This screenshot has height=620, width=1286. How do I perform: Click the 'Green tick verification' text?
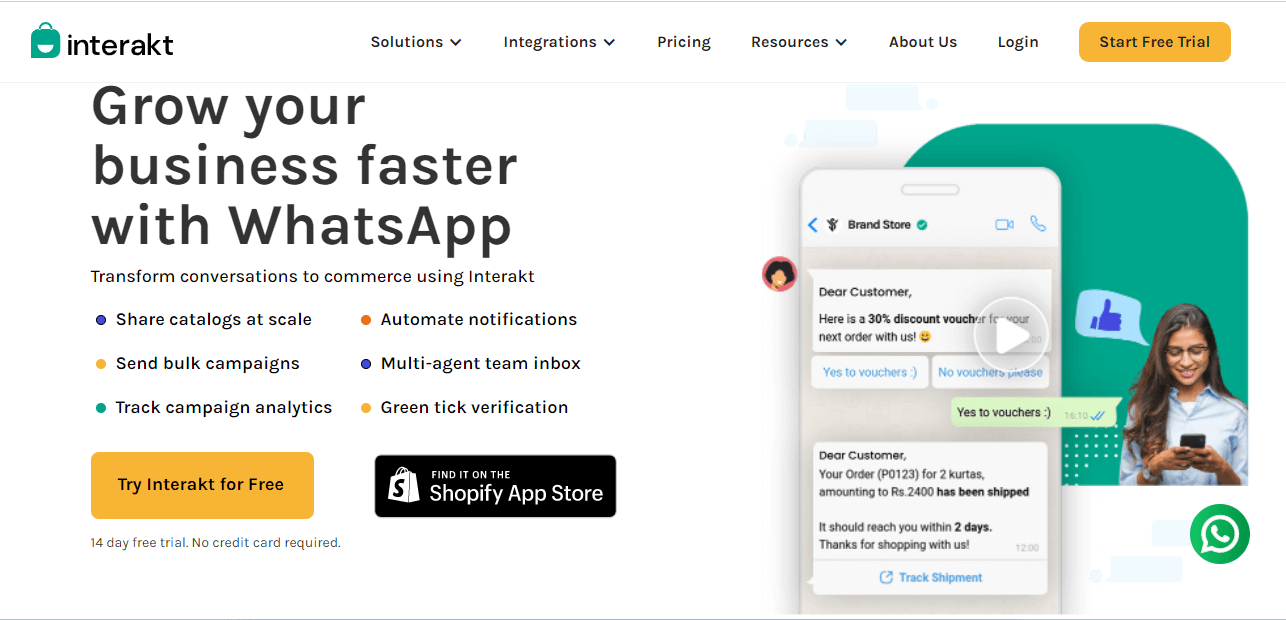click(475, 408)
